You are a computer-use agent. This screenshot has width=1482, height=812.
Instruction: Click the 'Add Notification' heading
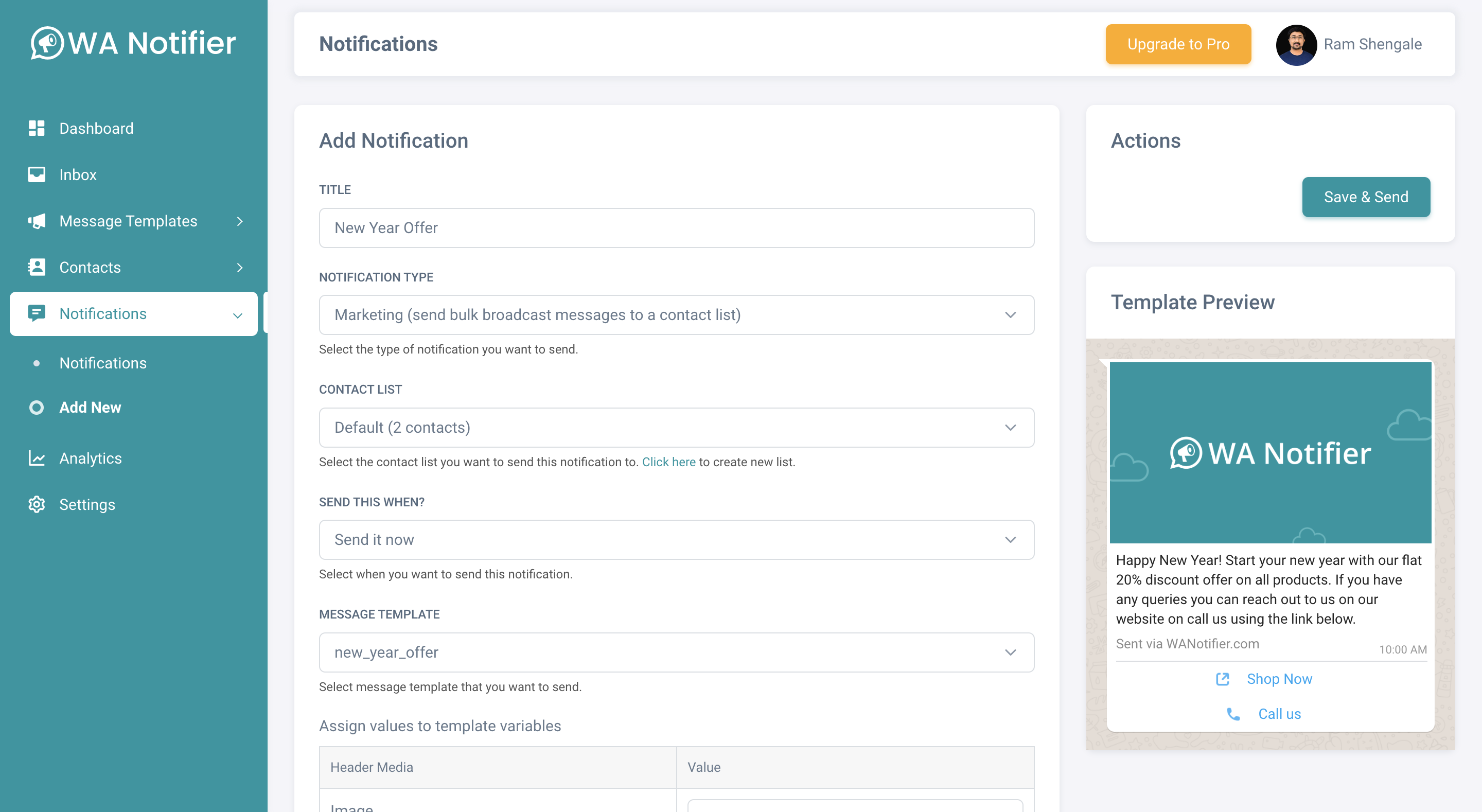tap(394, 140)
